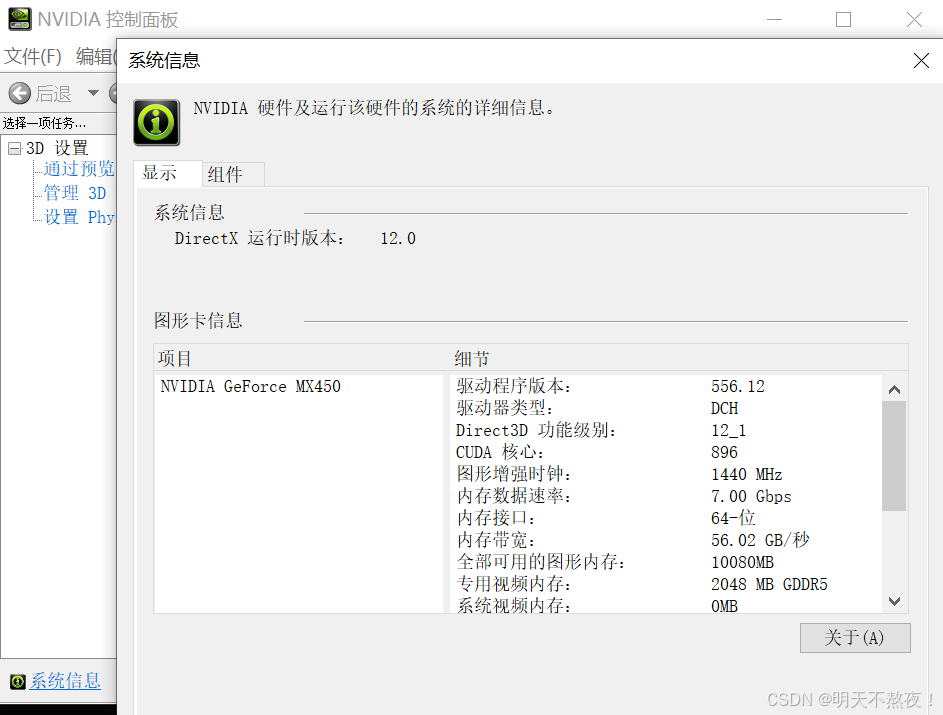Select the 驱动程序版本 row
943x715 pixels.
pos(666,386)
